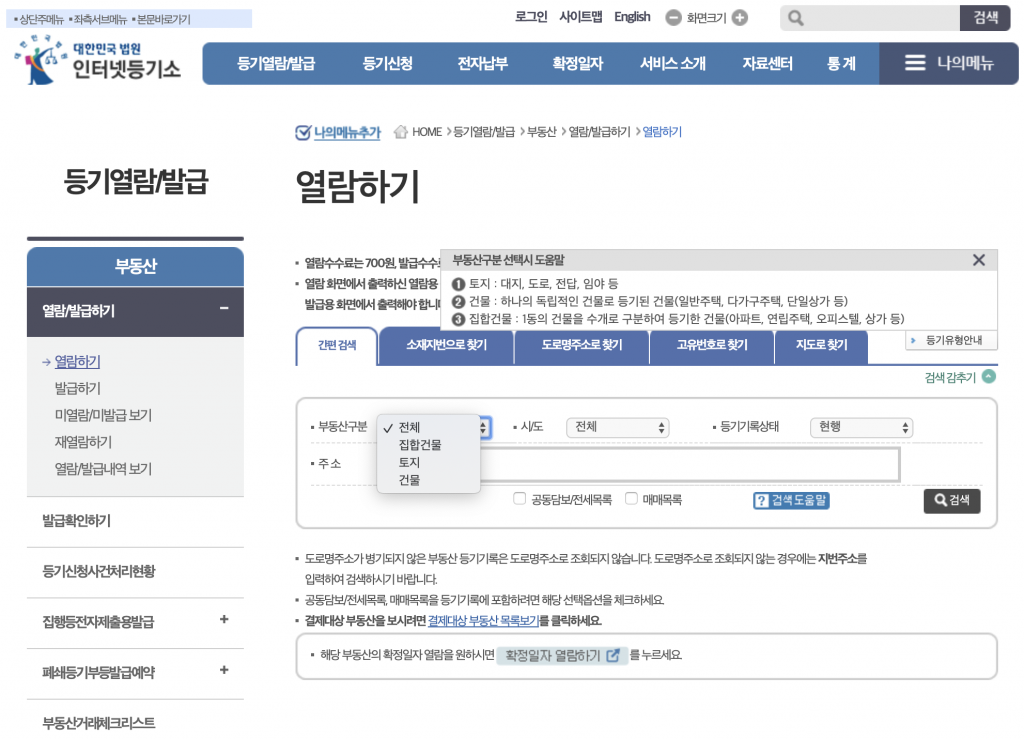Open 자료센터 main menu
This screenshot has height=739, width=1024.
[767, 63]
